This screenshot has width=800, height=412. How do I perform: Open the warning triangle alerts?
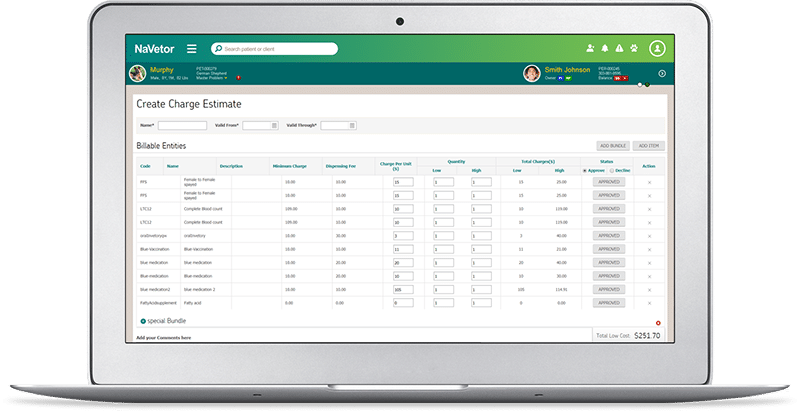pyautogui.click(x=619, y=48)
